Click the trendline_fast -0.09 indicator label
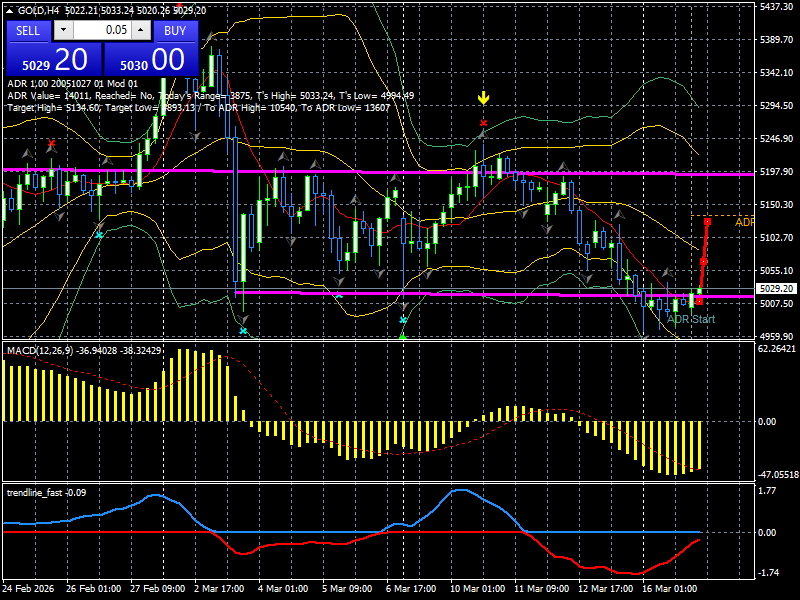The width and height of the screenshot is (800, 600). [x=46, y=493]
